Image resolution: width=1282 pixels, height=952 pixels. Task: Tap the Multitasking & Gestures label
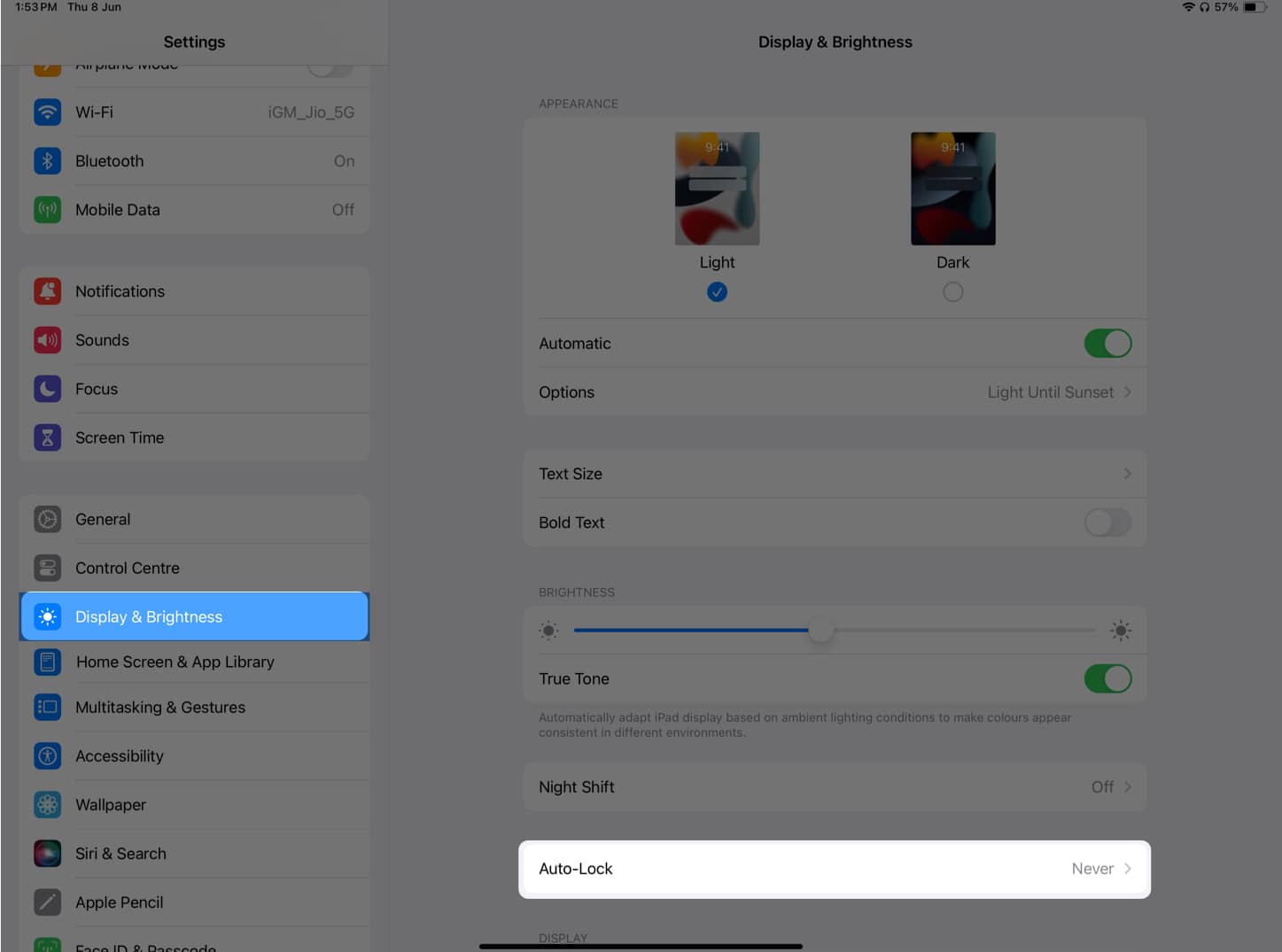pos(160,708)
